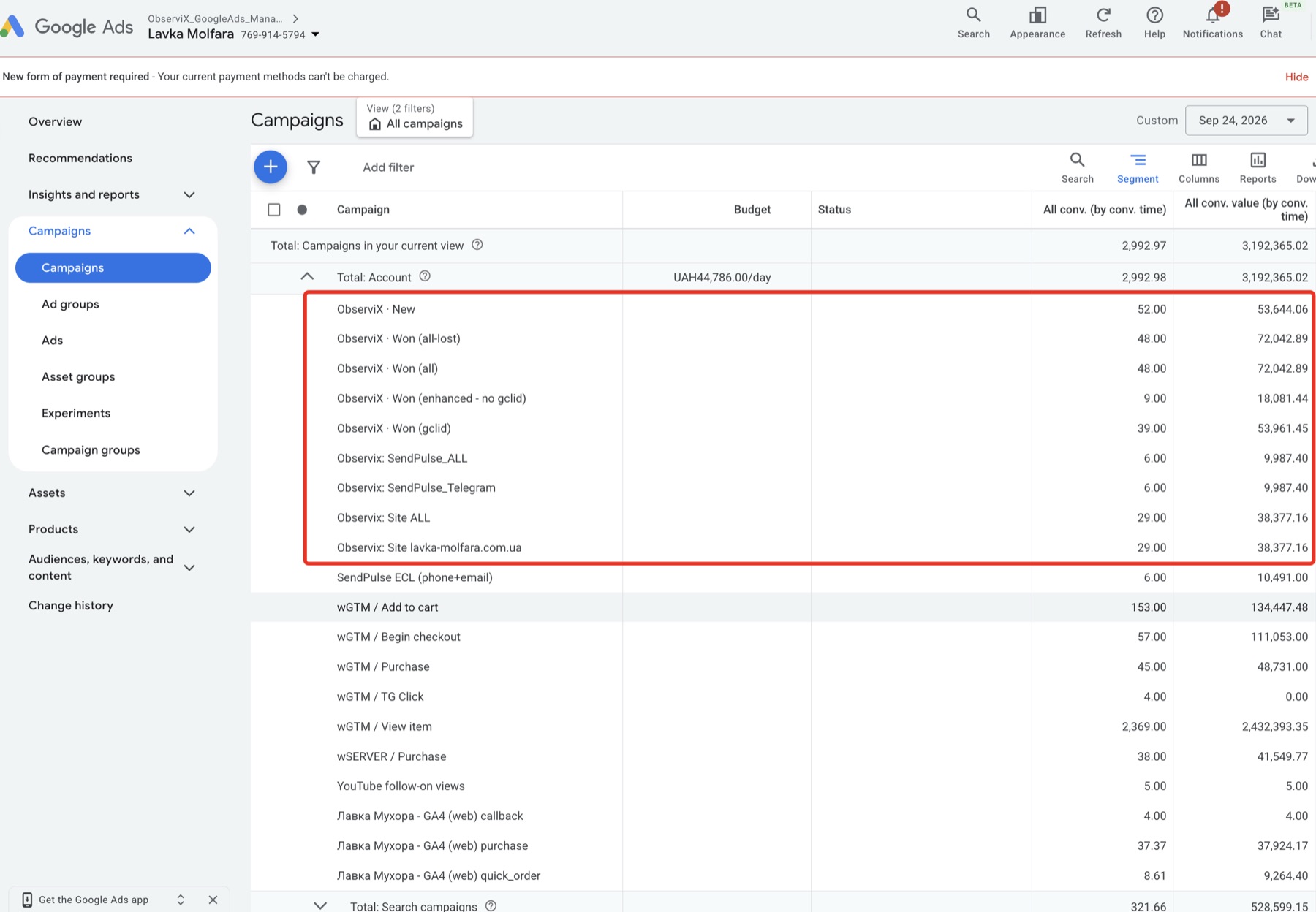Viewport: 1316px width, 912px height.
Task: Open the Segment tool
Action: click(x=1138, y=167)
